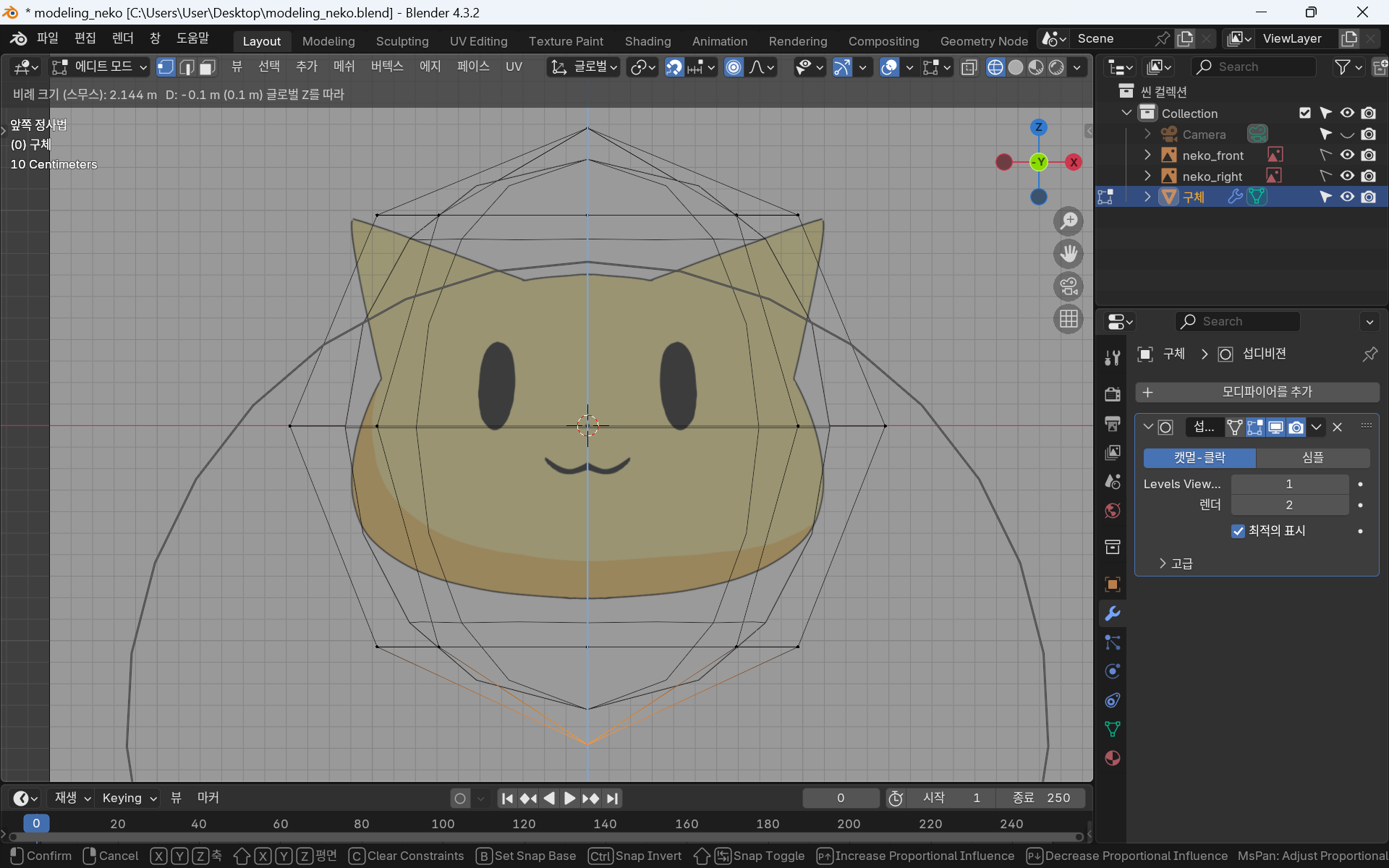Open the Material properties tab icon
This screenshot has width=1389, height=868.
(x=1113, y=758)
